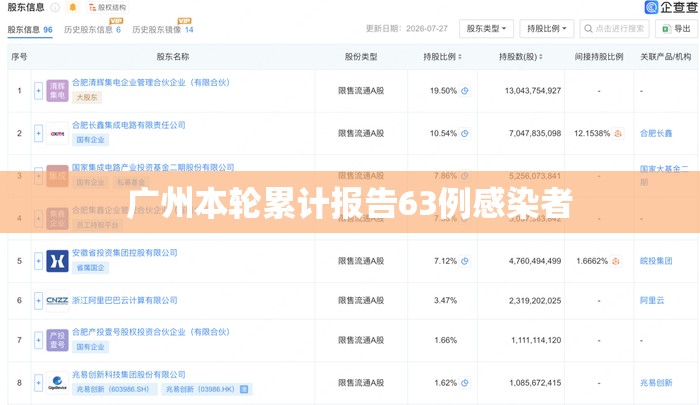The image size is (700, 405).
Task: Click the orange bell notification icon
Action: pos(72,7)
